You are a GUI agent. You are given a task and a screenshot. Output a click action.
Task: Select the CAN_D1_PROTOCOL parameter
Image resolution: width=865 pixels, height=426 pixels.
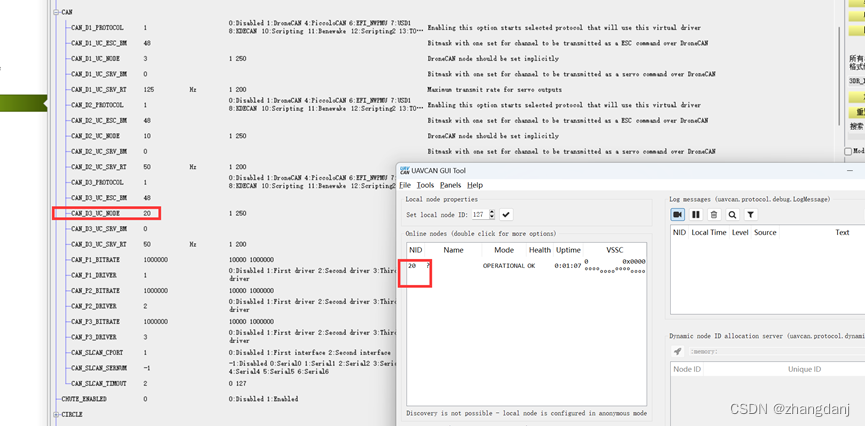[x=97, y=28]
